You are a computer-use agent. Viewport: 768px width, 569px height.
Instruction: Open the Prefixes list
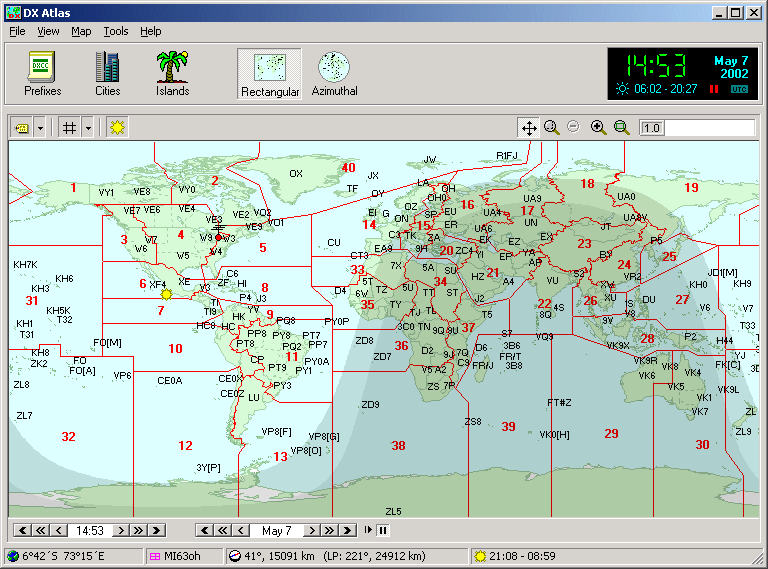pos(42,73)
